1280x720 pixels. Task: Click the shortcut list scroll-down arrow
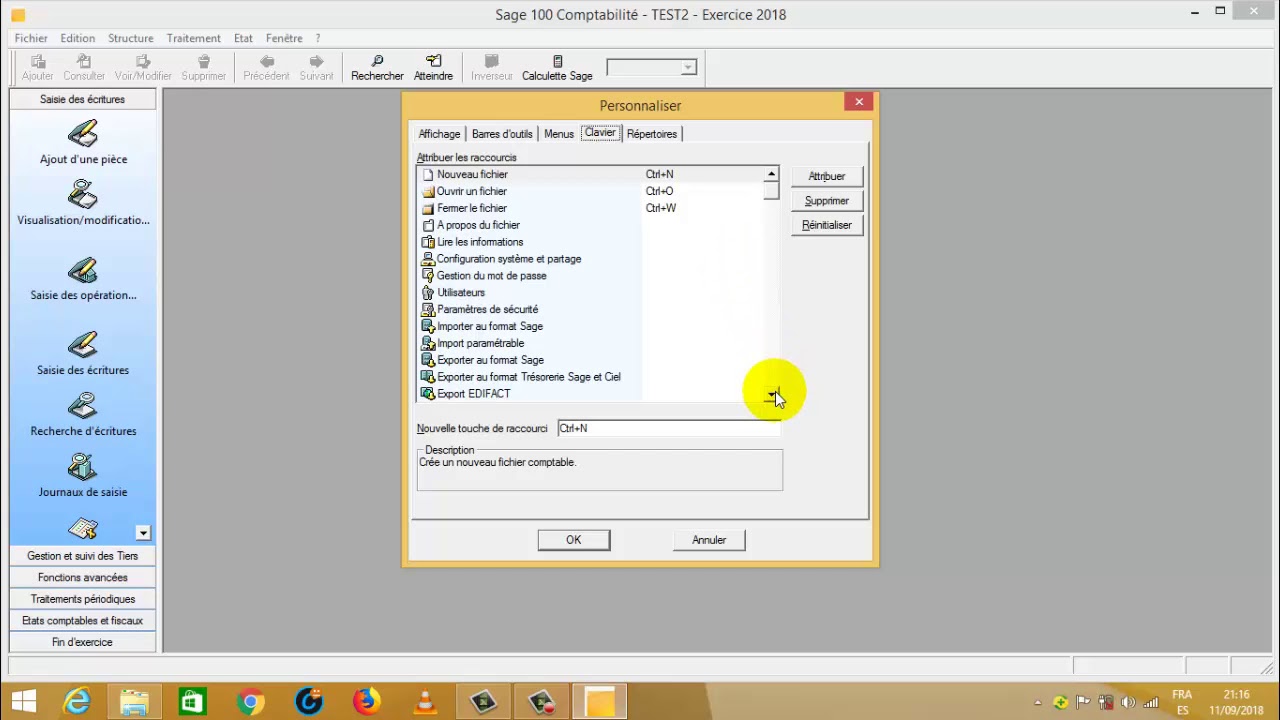[771, 395]
